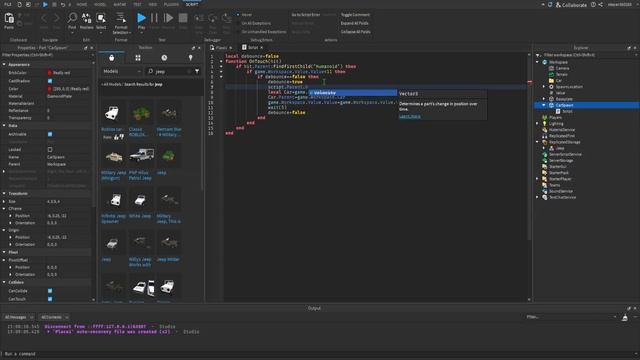Toggle the Archivable checkbox

tap(50, 134)
